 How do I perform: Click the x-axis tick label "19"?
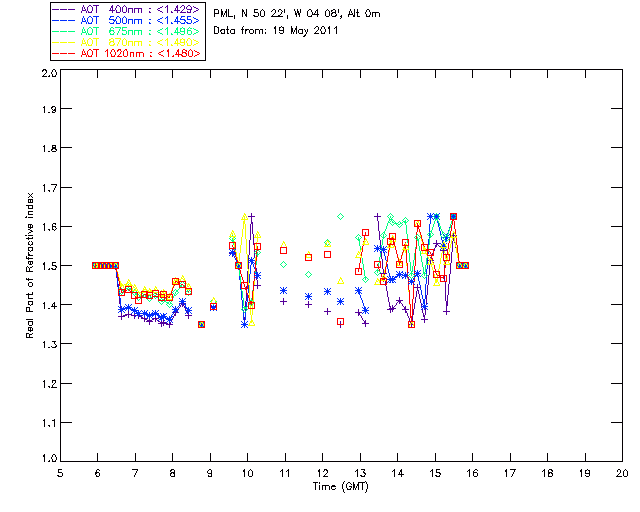pyautogui.click(x=585, y=473)
